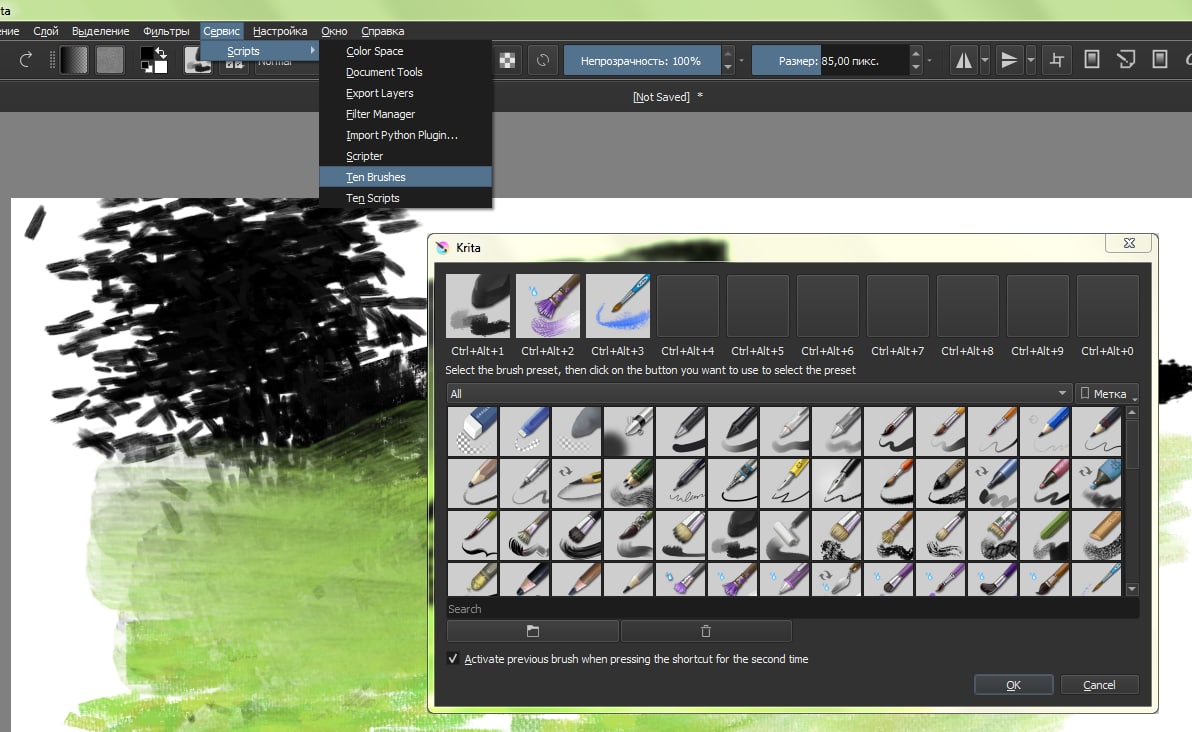Swap foreground and background colors
Image resolution: width=1192 pixels, height=732 pixels.
pos(161,52)
